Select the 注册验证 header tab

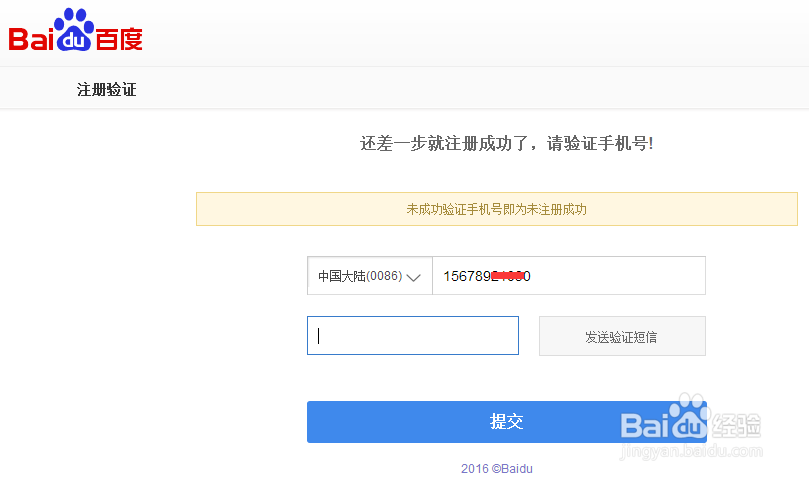tap(106, 90)
